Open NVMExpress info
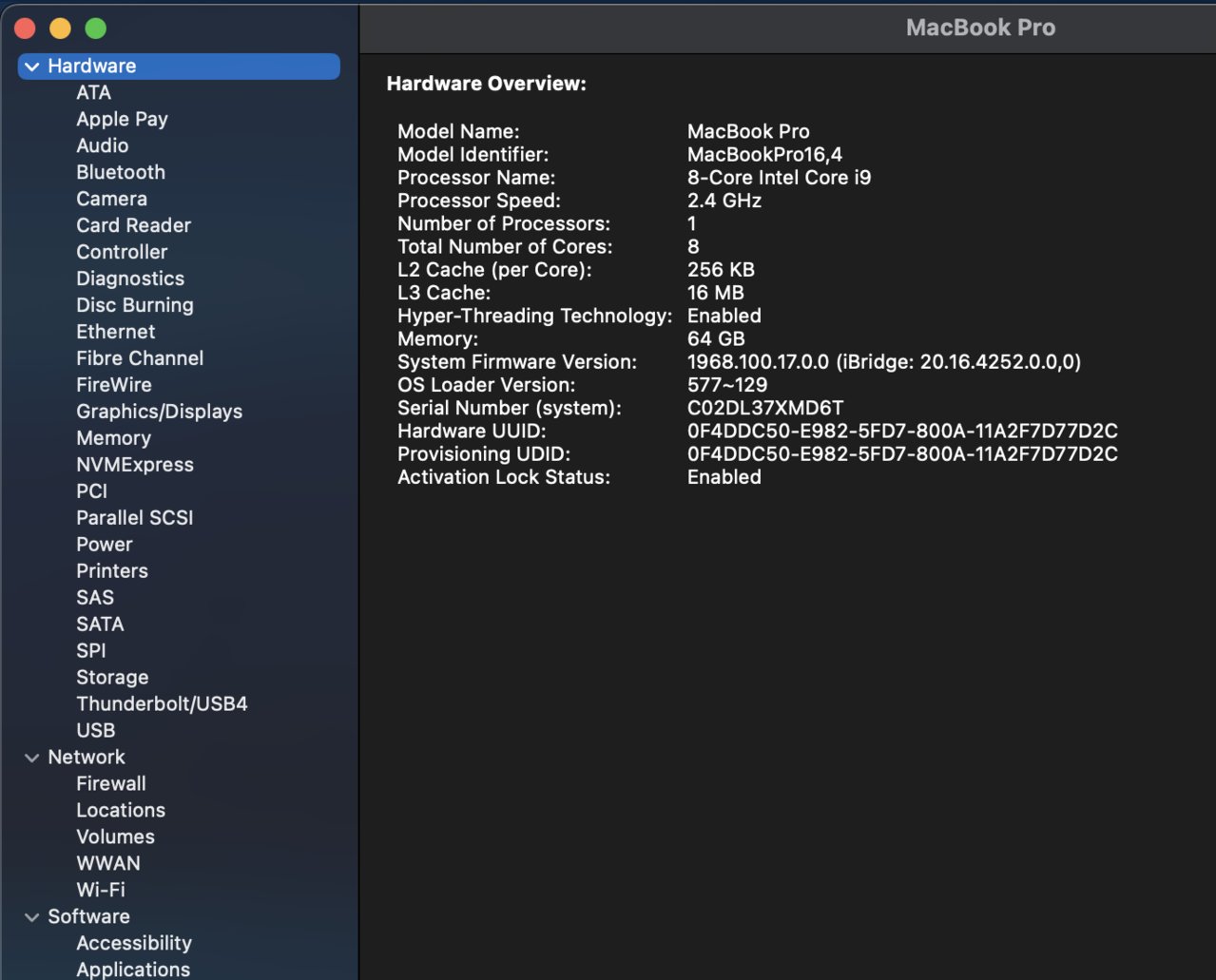The height and width of the screenshot is (980, 1216). (x=135, y=466)
